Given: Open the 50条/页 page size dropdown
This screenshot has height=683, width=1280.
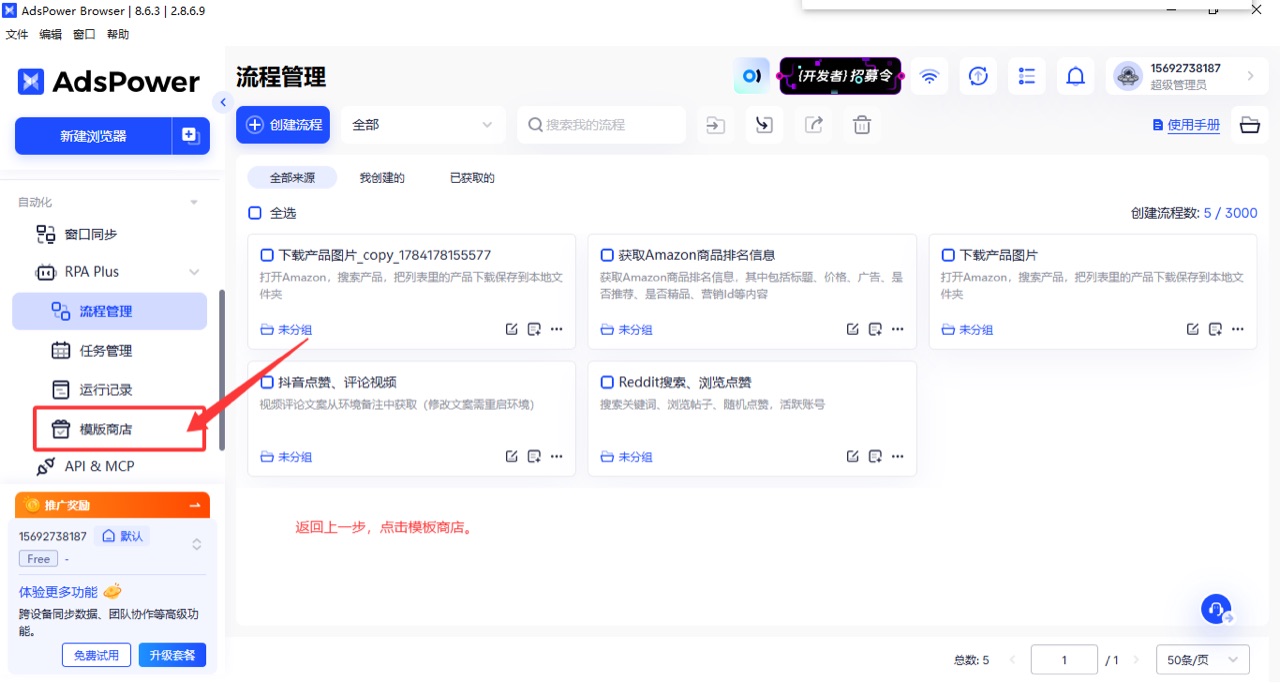Looking at the screenshot, I should click(1203, 660).
